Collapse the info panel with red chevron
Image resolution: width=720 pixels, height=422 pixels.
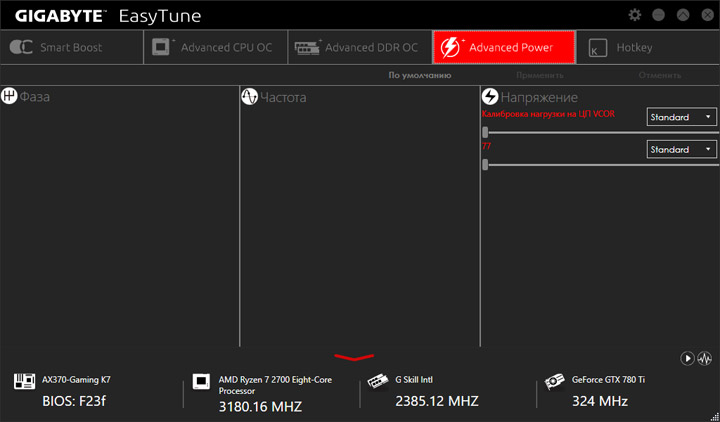coord(354,357)
